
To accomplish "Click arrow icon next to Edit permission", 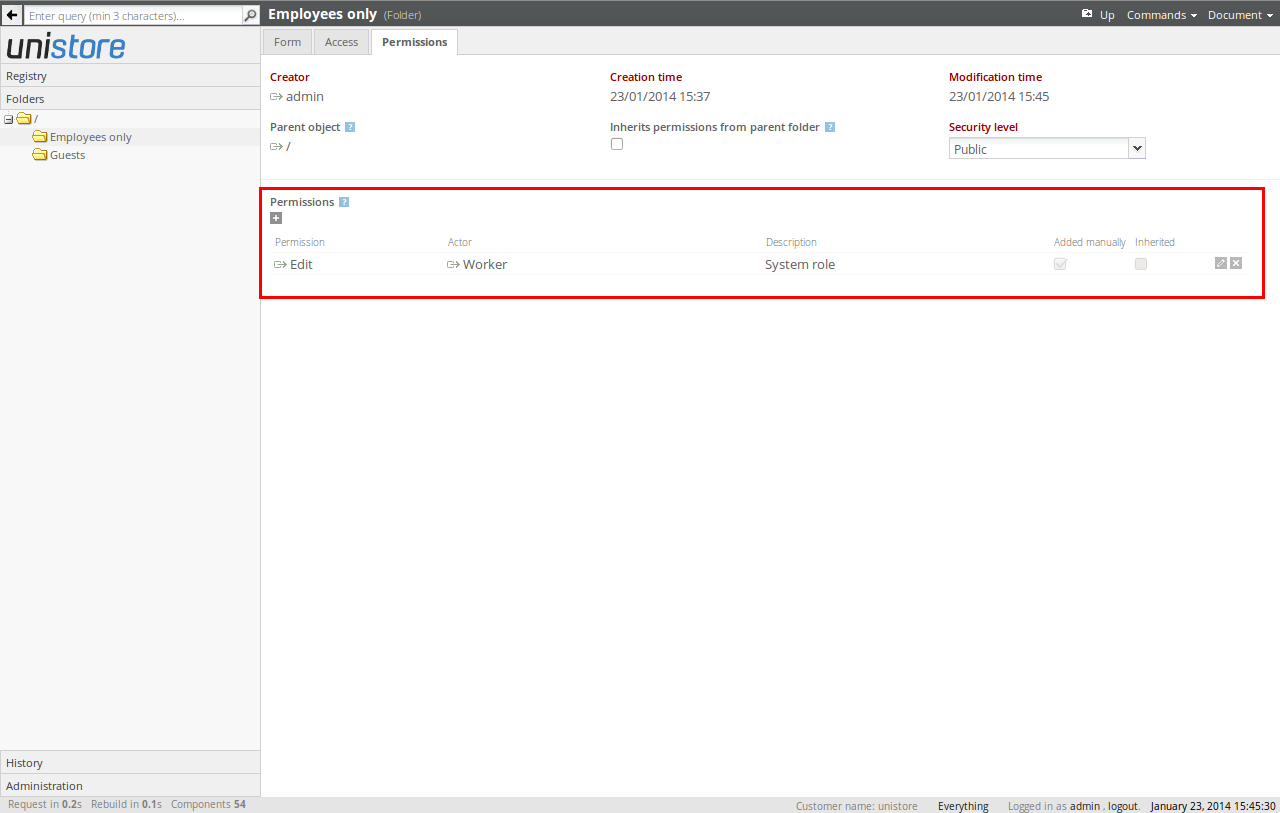I will pos(280,265).
